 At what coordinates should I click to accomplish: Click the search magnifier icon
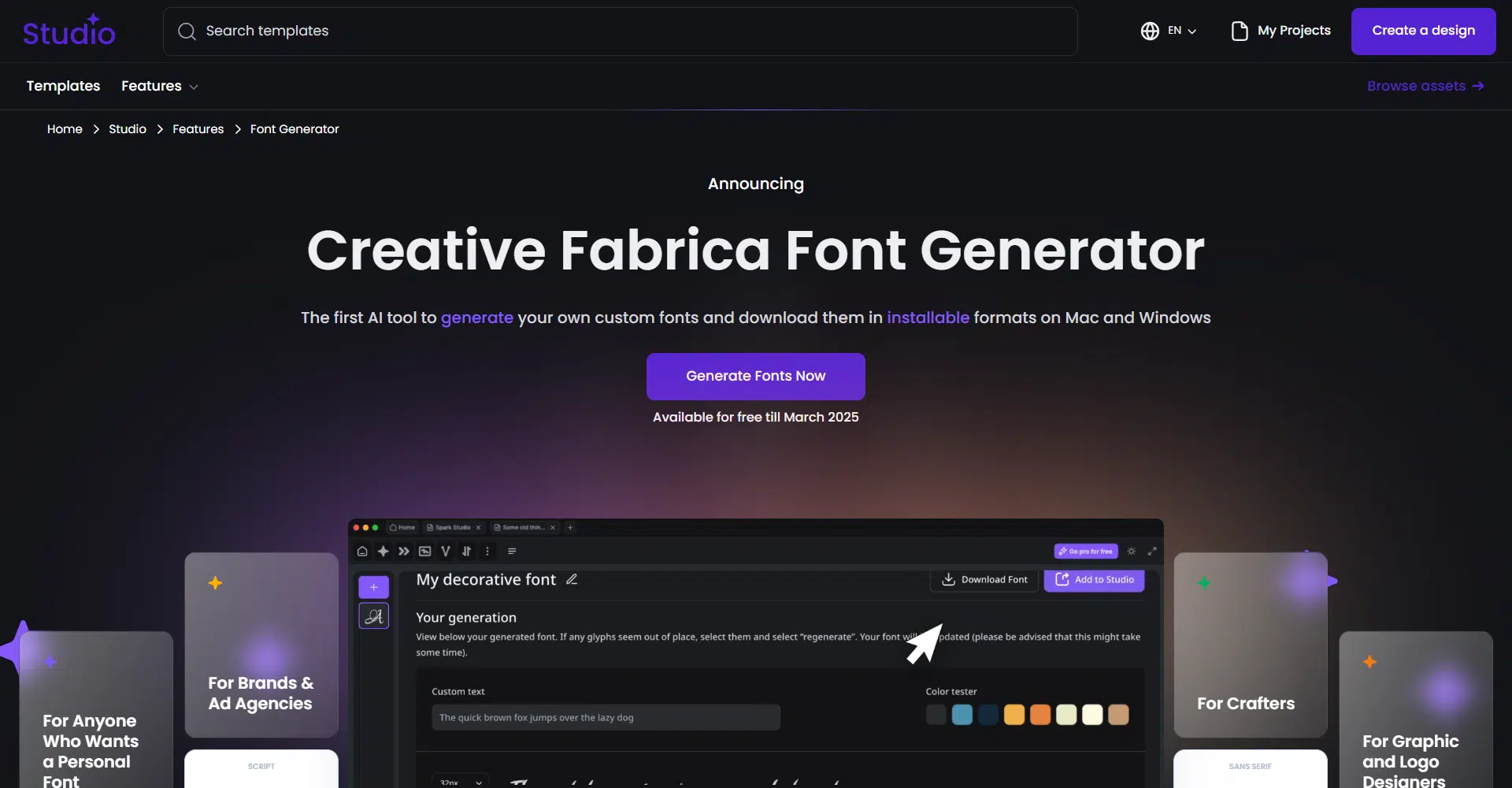click(x=187, y=32)
